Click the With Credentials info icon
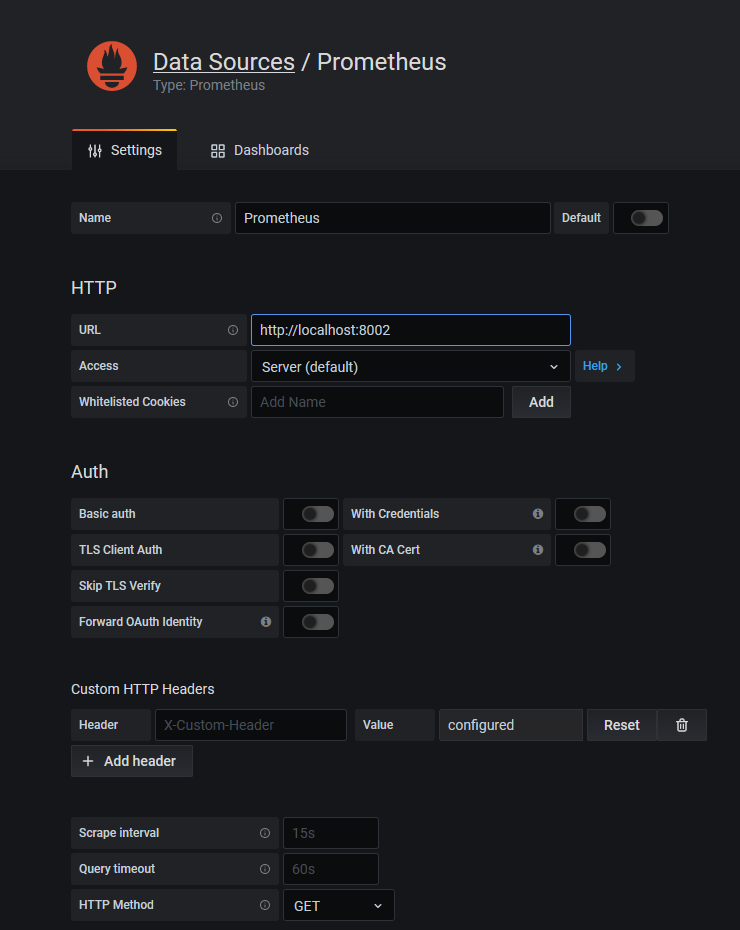The width and height of the screenshot is (740, 930). [538, 514]
